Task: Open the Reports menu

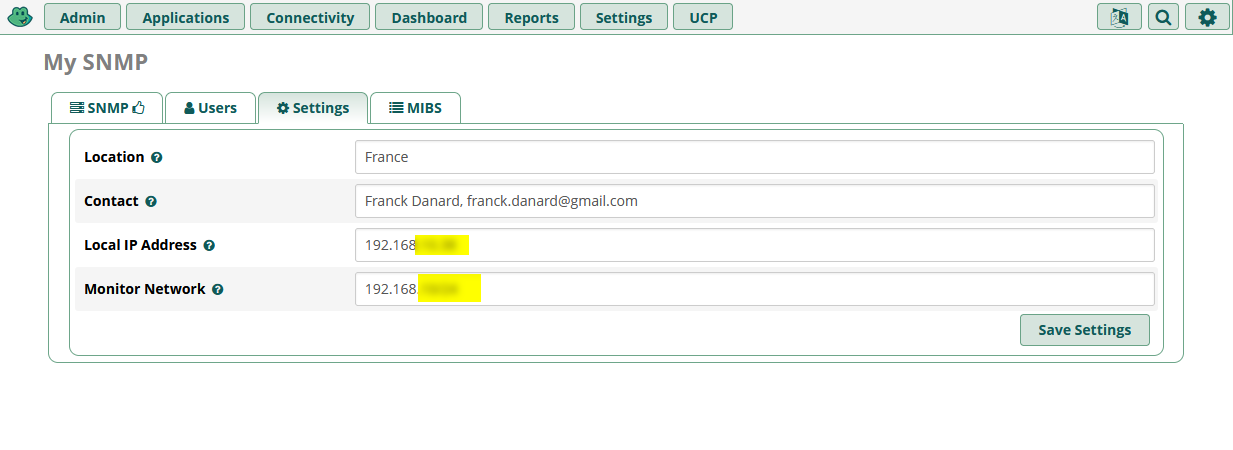Action: point(531,17)
